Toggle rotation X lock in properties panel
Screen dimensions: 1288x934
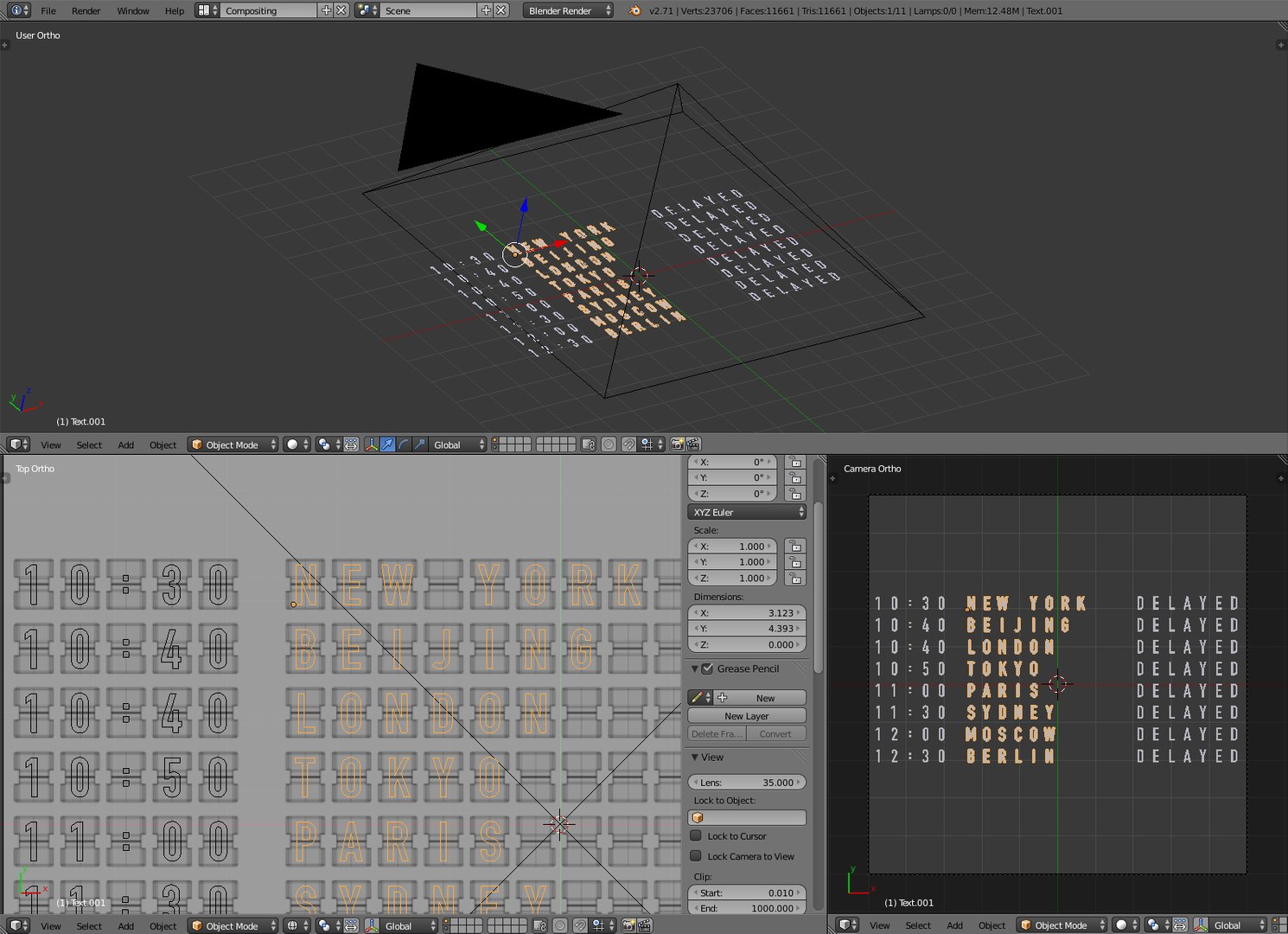[794, 462]
